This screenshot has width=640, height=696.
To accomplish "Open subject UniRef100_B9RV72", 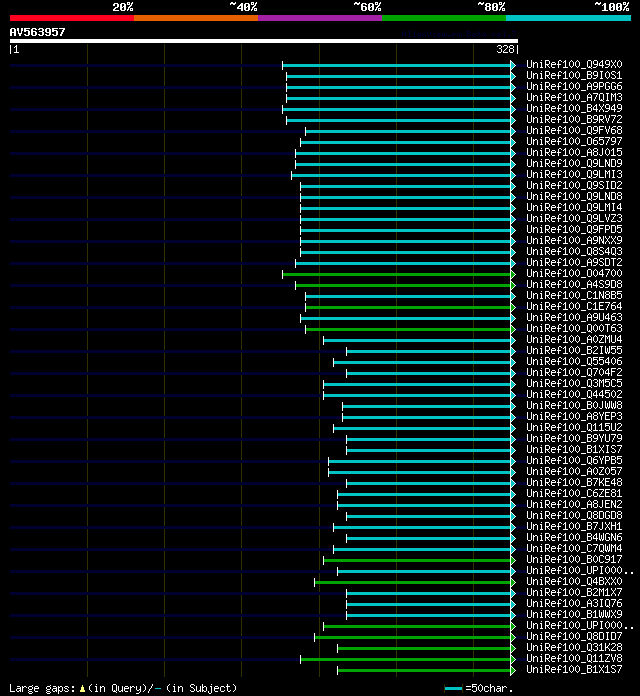I will coord(574,119).
